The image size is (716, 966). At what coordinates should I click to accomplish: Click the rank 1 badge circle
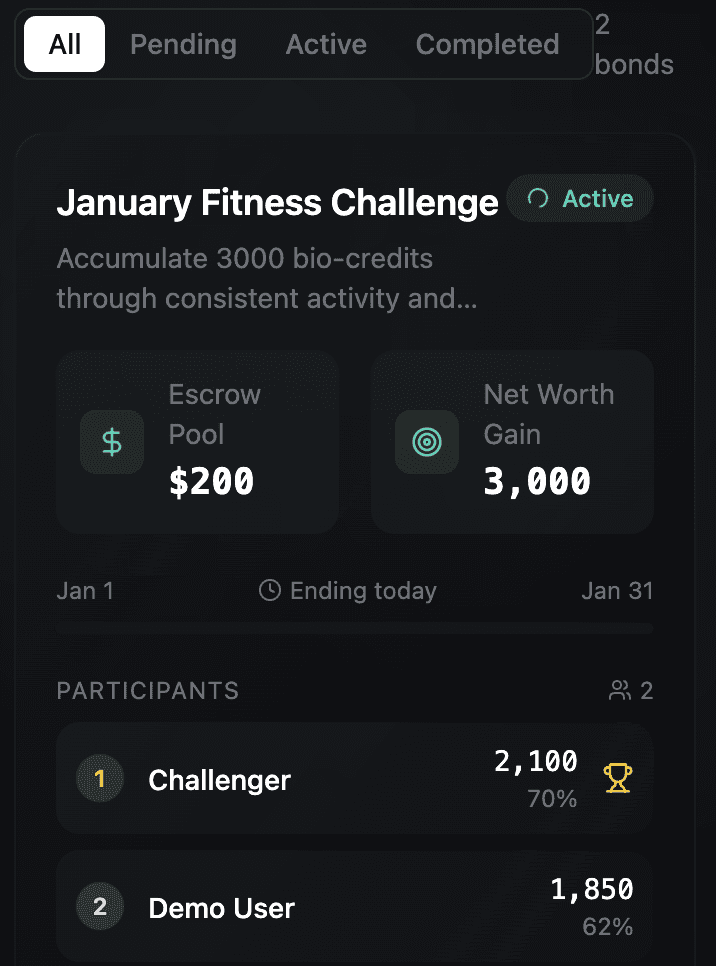point(100,779)
